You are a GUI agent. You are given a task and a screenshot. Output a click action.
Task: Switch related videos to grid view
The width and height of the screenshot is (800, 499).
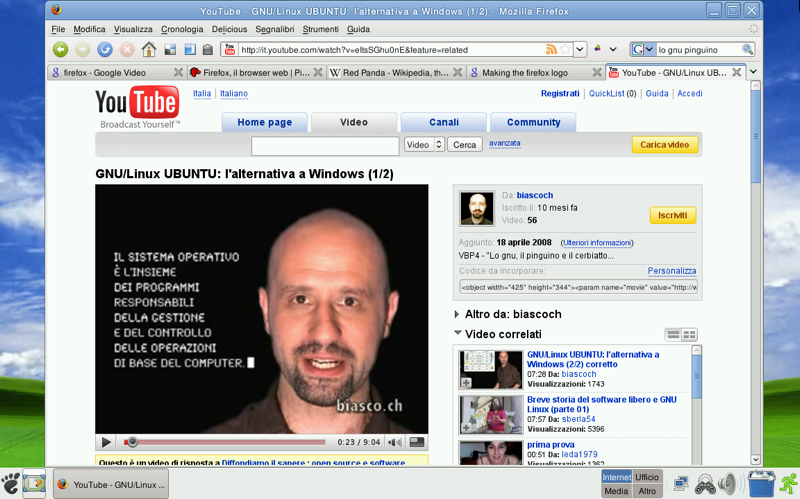[x=689, y=335]
